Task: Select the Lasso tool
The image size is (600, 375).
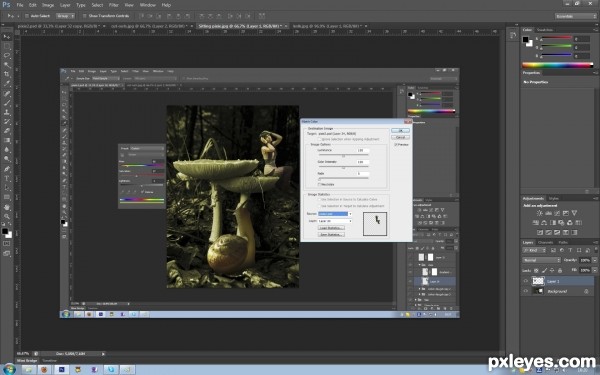Action: coord(7,56)
